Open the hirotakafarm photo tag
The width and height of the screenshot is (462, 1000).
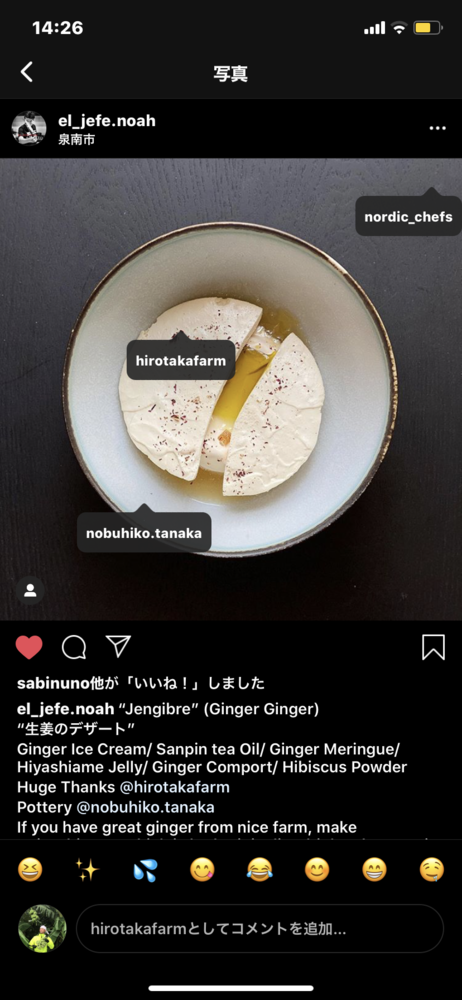coord(181,360)
